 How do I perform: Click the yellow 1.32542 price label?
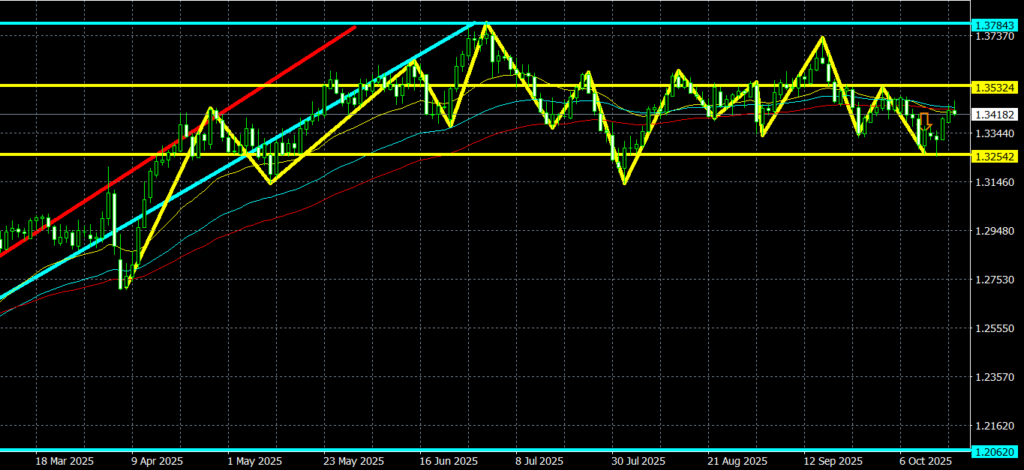(x=995, y=155)
